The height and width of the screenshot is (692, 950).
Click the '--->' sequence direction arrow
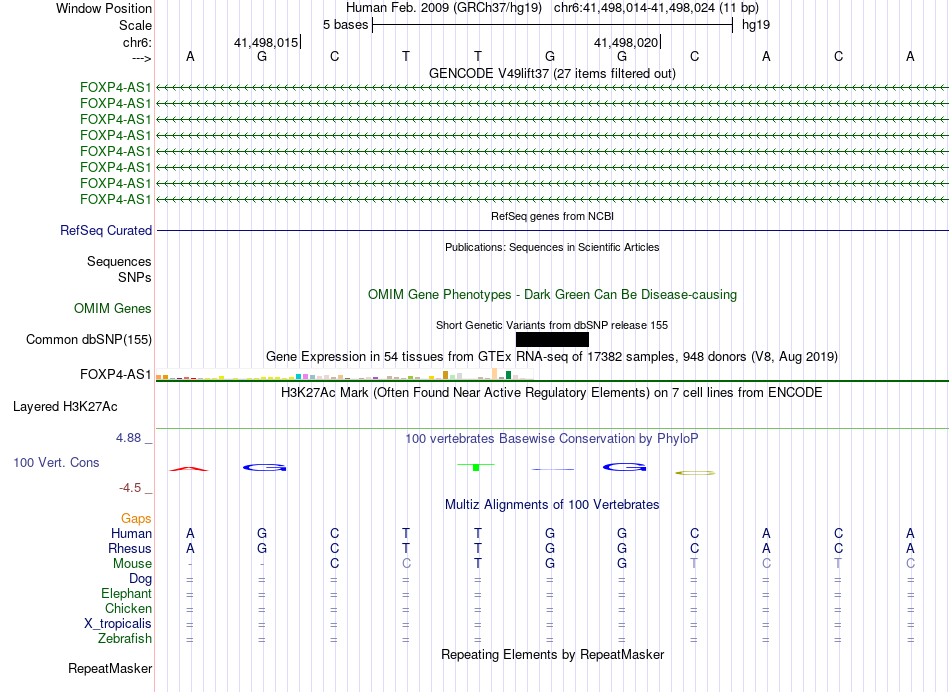pos(141,58)
